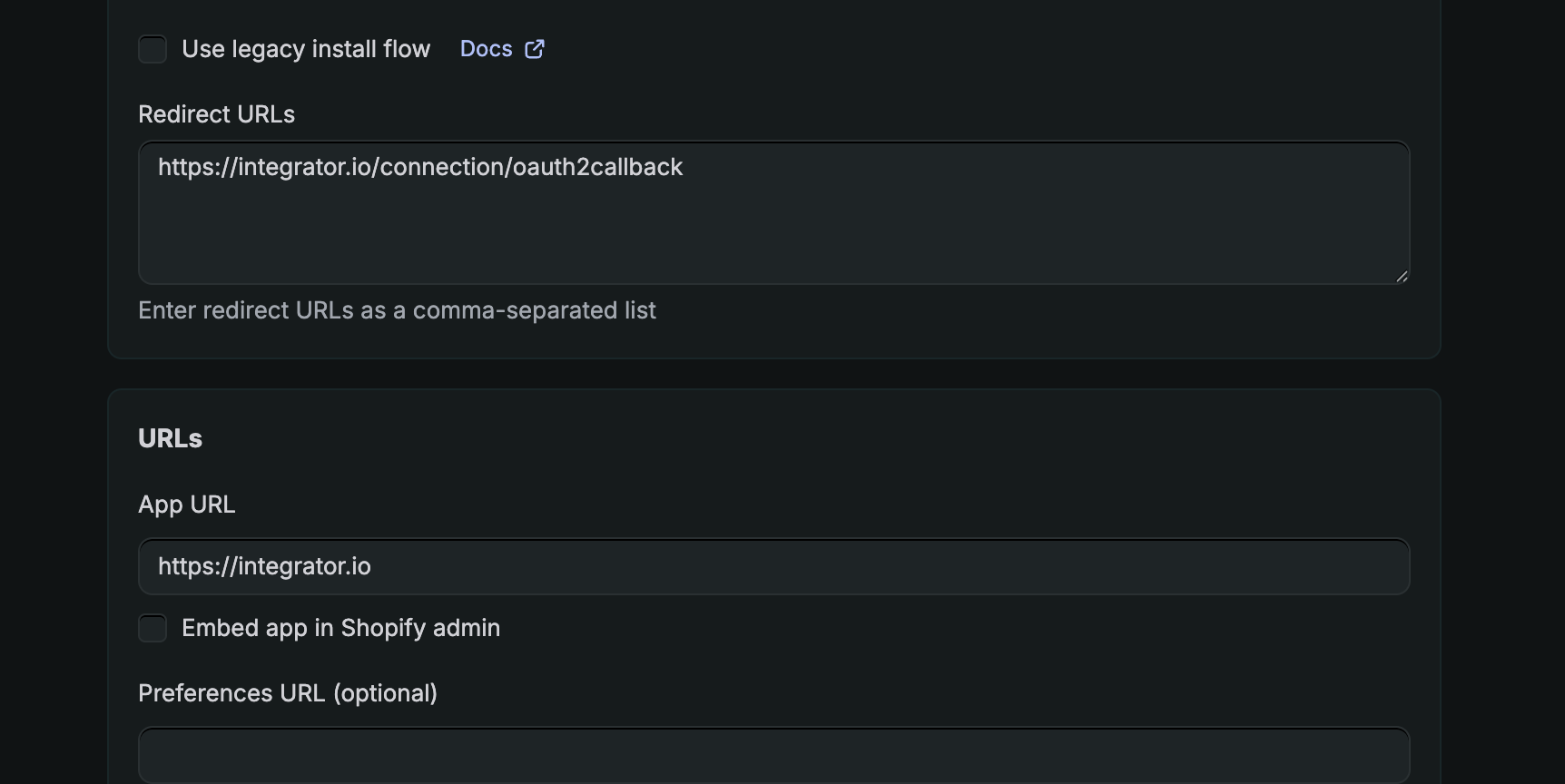
Task: Click the word 'connection' in the redirect URL
Action: [443, 167]
